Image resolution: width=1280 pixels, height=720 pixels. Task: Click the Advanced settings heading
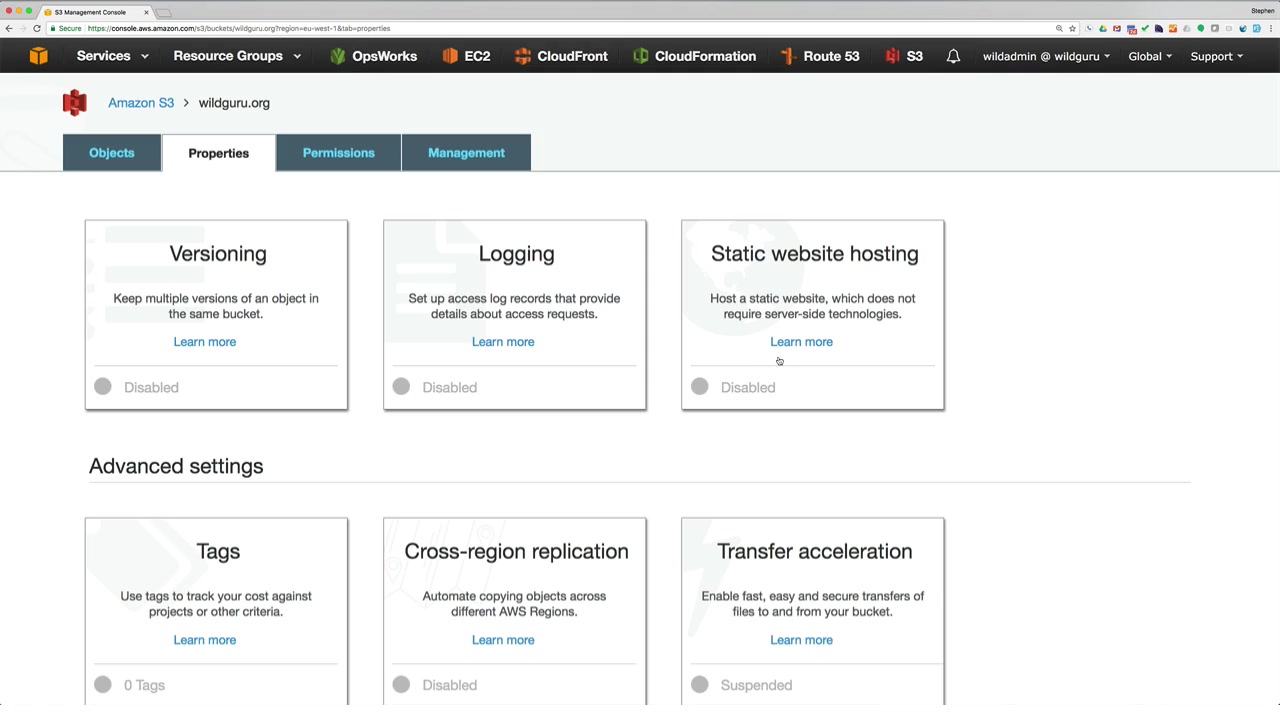[176, 466]
